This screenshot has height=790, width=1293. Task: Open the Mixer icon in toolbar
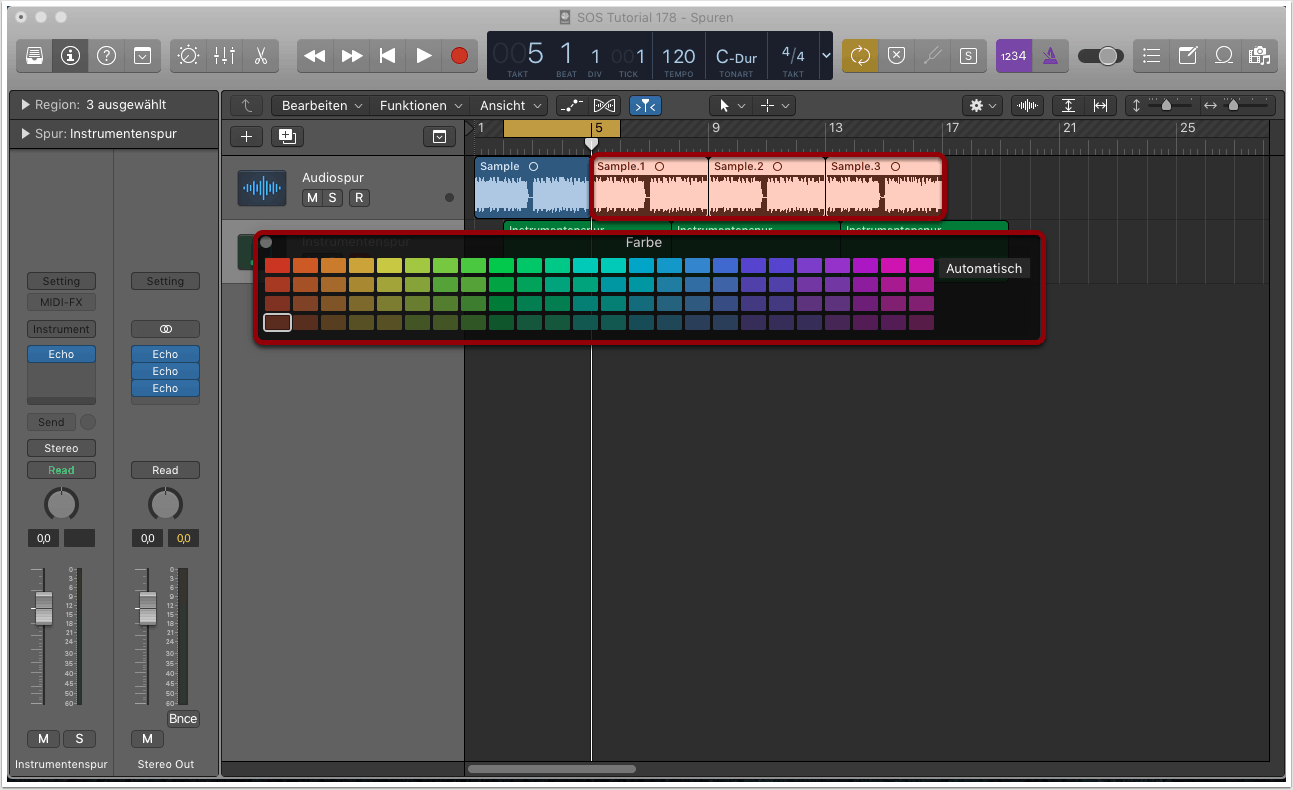click(224, 56)
